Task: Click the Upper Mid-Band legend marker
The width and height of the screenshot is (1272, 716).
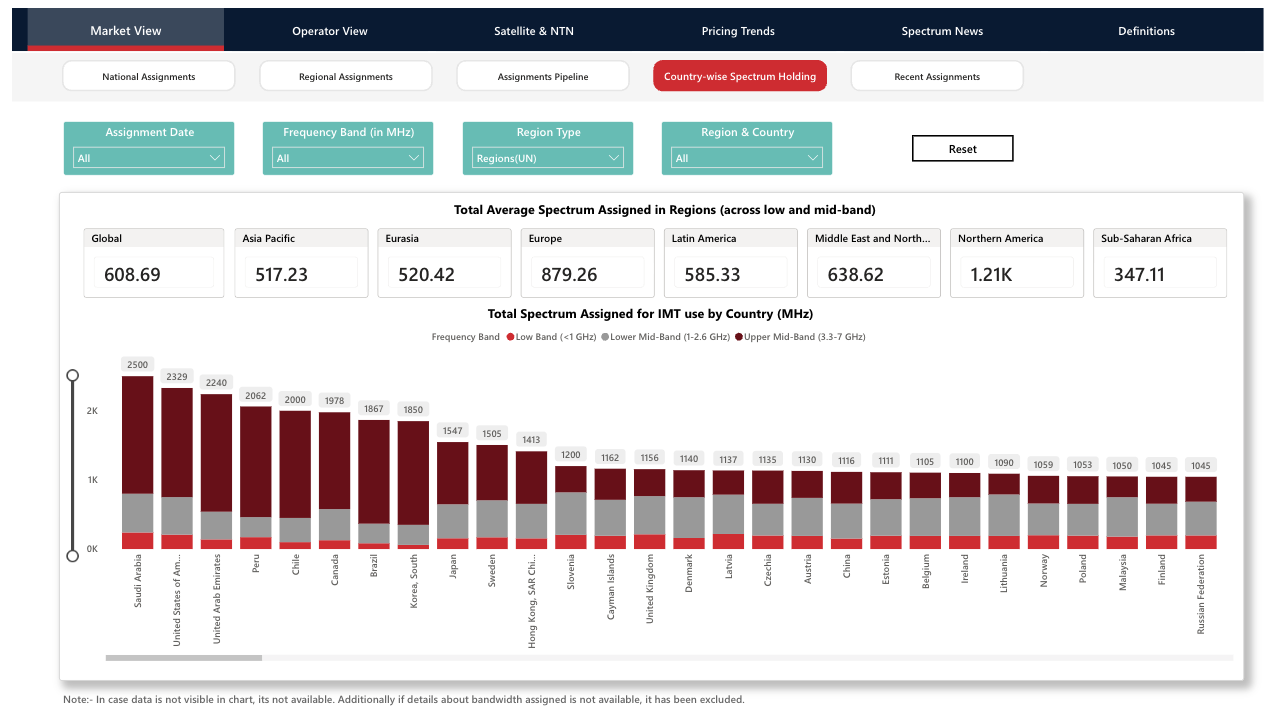Action: coord(739,337)
